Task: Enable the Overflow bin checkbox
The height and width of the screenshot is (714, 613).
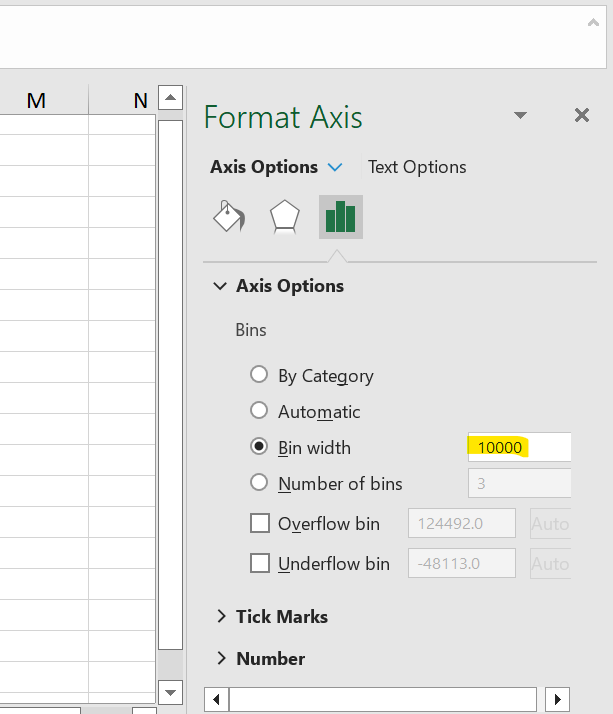Action: [260, 523]
